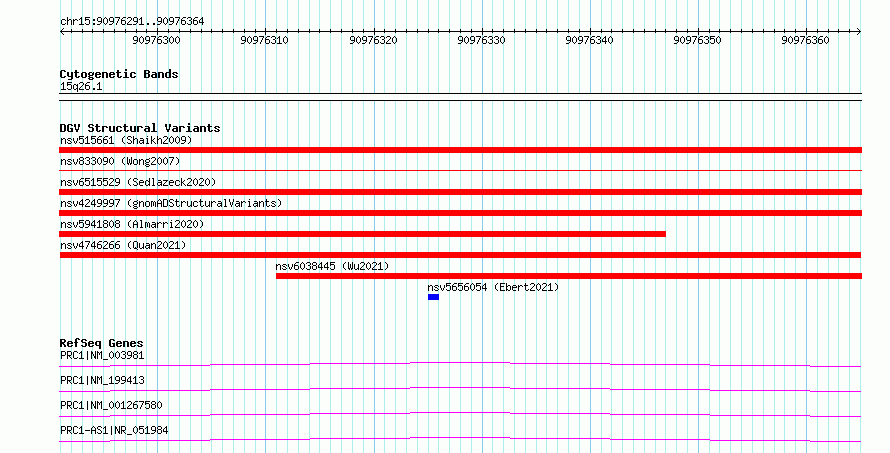Click the magenta line for PRC1|NM_001267580
The height and width of the screenshot is (453, 890).
460,414
